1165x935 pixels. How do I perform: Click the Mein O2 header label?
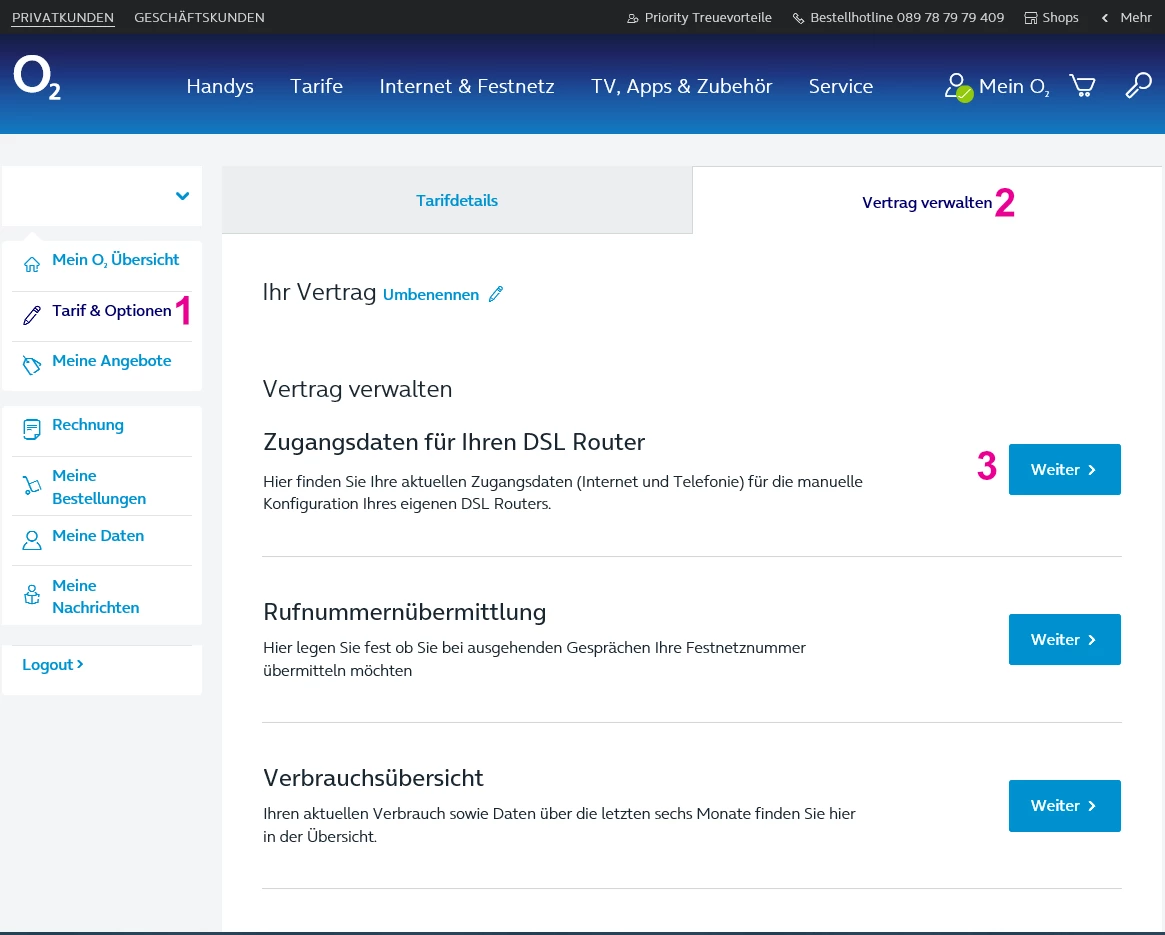(1013, 86)
